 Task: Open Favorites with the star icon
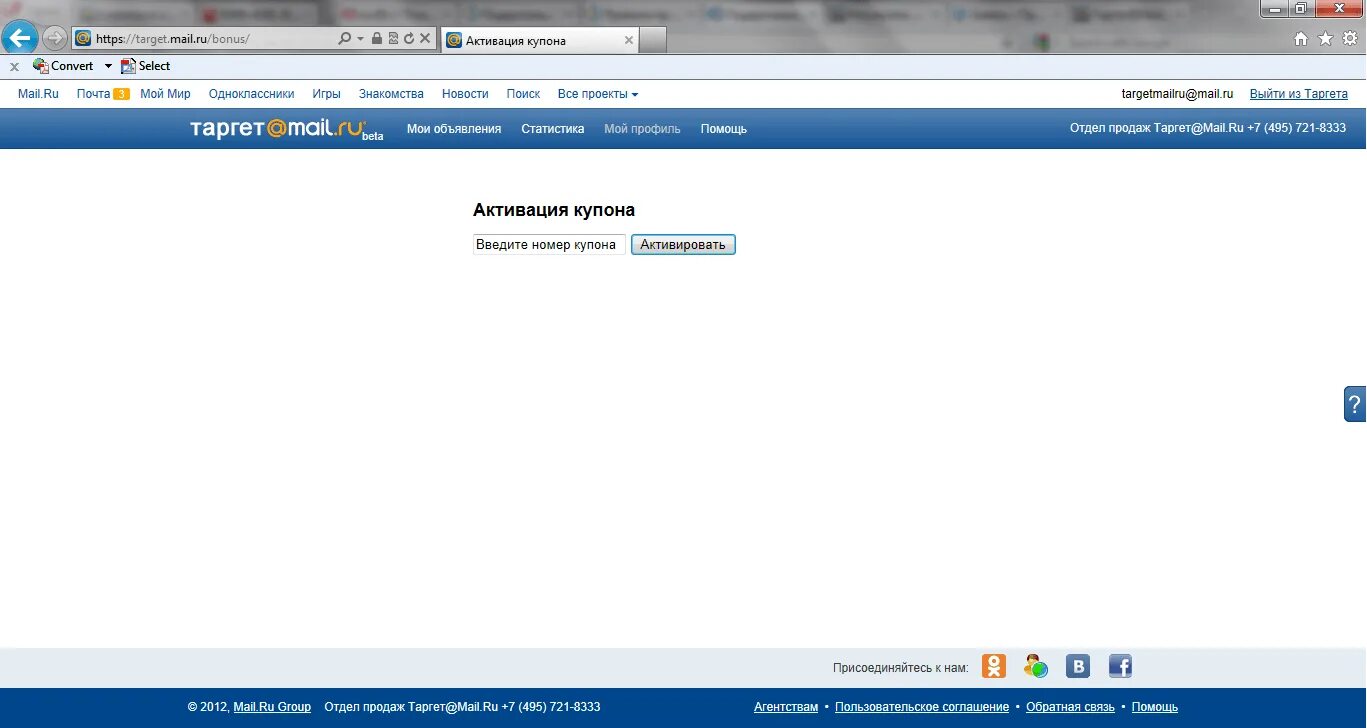[x=1326, y=39]
